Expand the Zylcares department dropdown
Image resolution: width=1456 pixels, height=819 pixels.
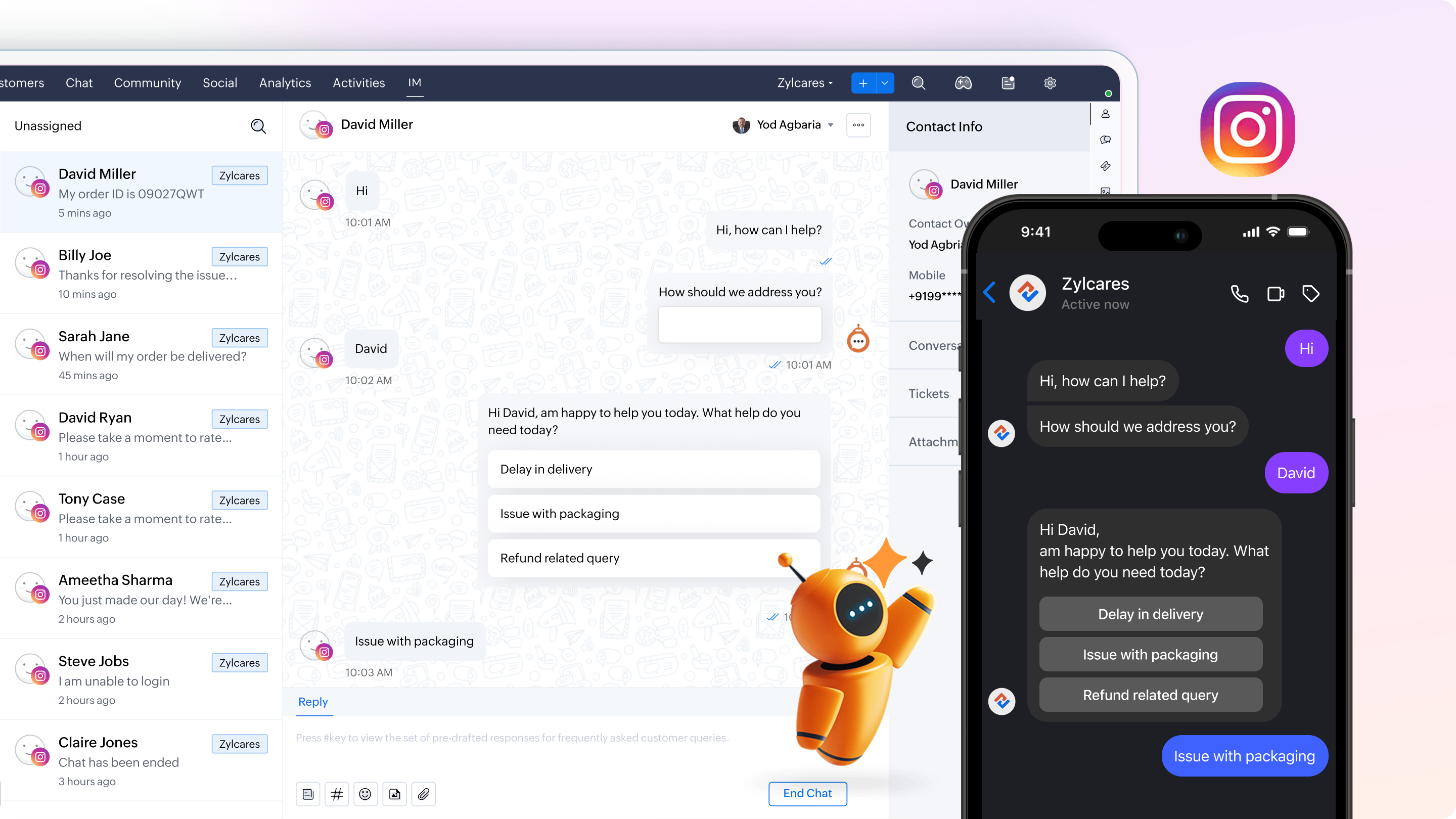(x=805, y=83)
